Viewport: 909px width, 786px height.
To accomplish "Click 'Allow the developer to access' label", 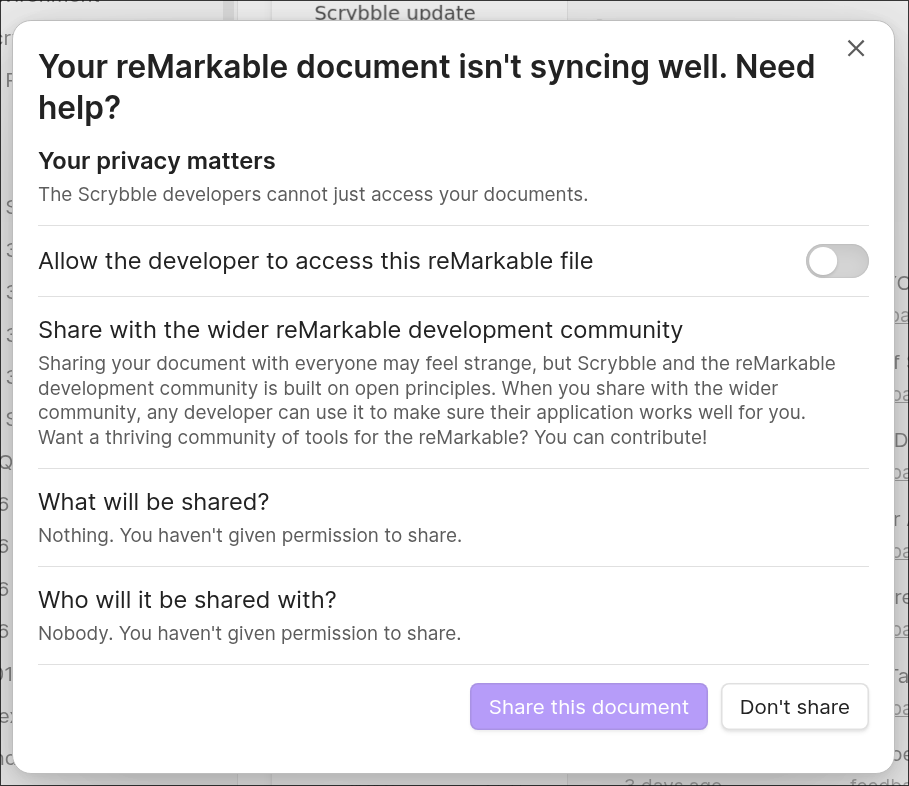I will click(x=315, y=261).
